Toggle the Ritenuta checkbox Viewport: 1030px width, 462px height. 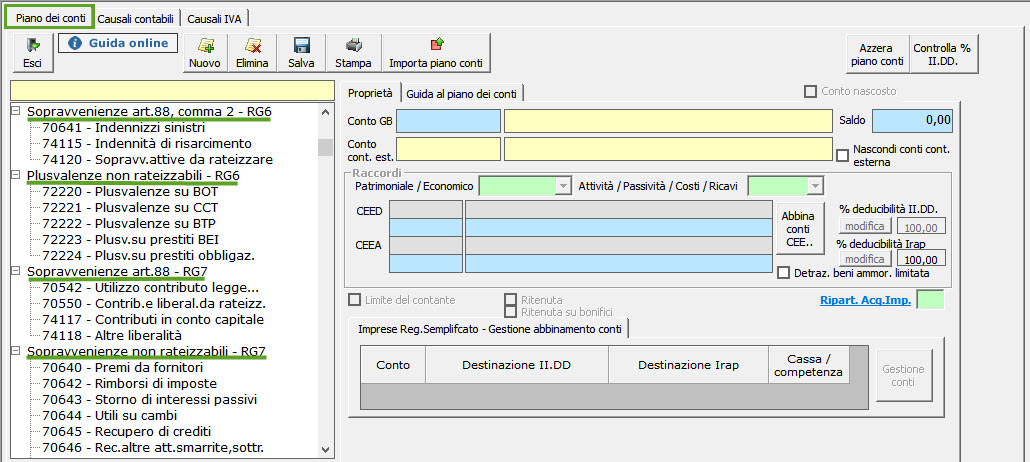coord(510,300)
